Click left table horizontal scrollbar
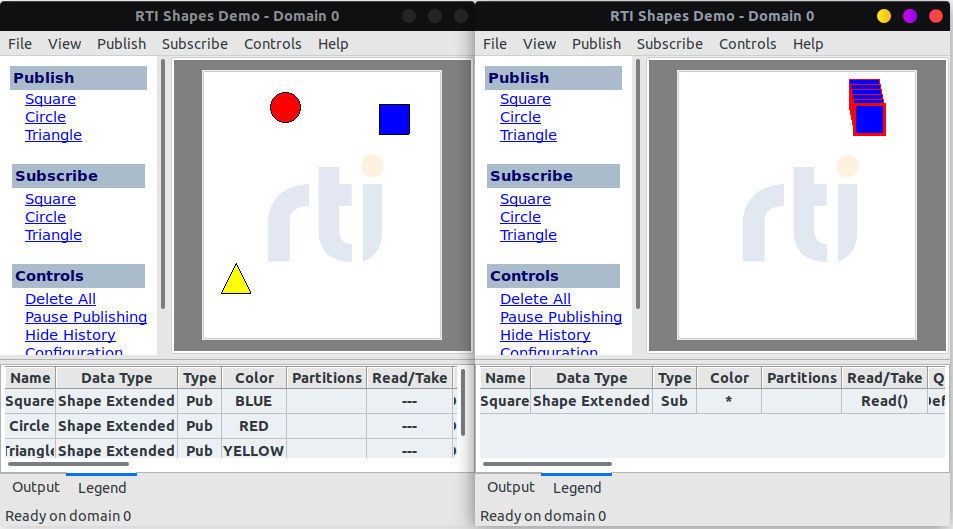953x529 pixels. (68, 464)
